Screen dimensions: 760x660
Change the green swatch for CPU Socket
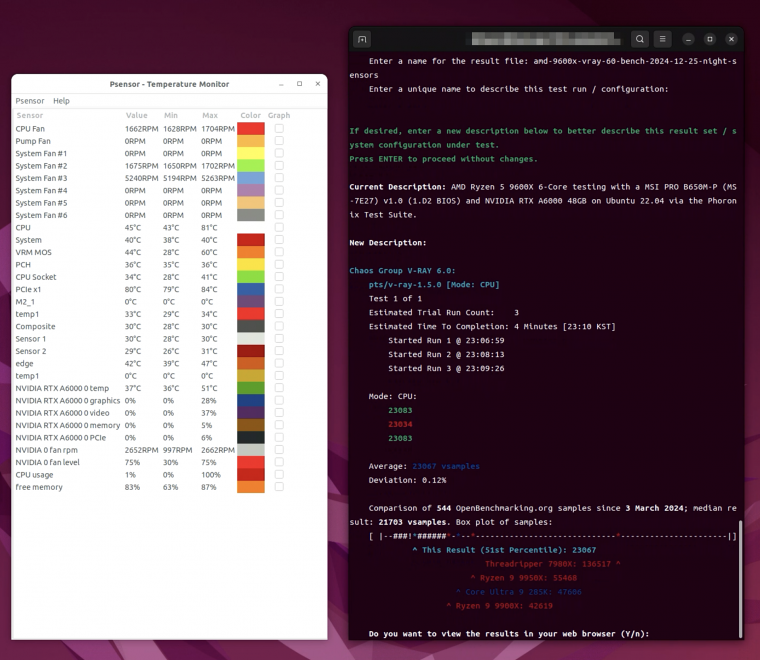tap(251, 277)
